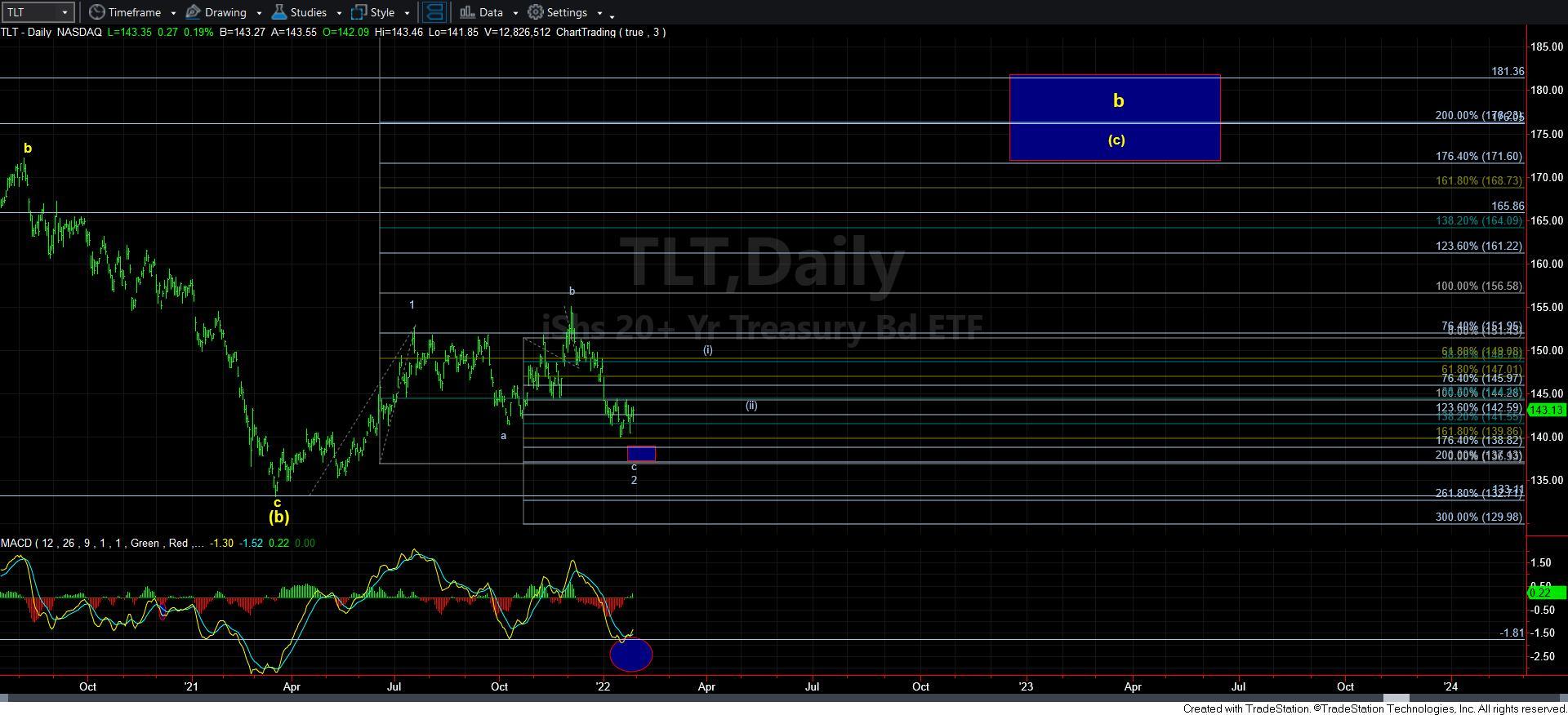Click the Settings gear icon

coord(535,12)
